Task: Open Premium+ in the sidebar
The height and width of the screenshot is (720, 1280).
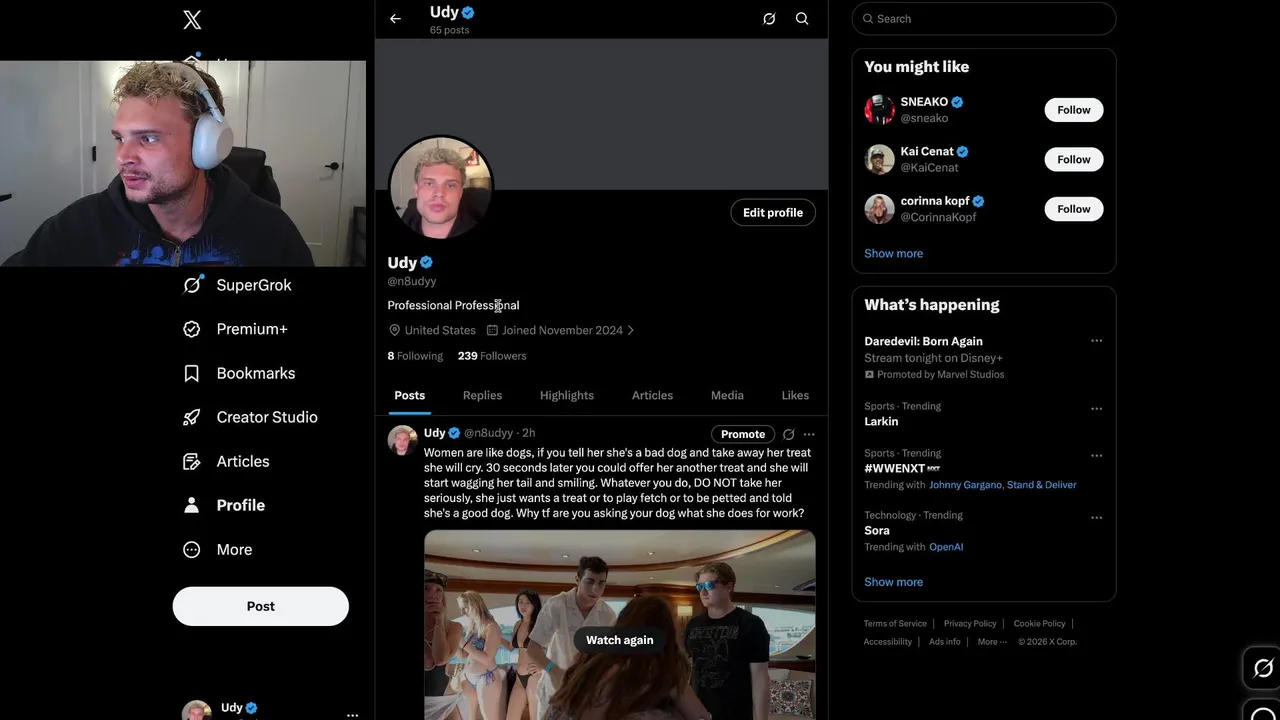Action: pyautogui.click(x=235, y=329)
